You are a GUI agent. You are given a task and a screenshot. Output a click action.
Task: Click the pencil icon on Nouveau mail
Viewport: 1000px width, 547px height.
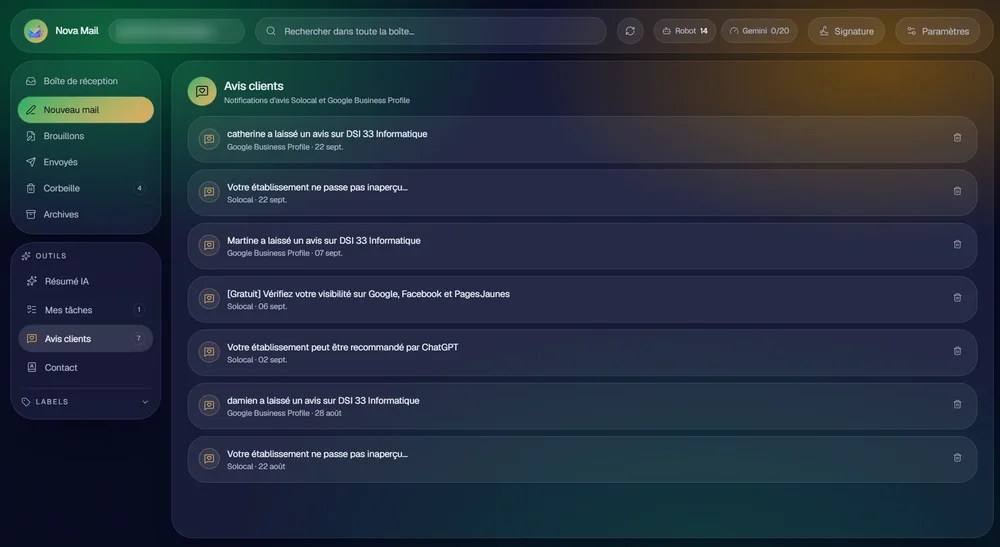[31, 110]
